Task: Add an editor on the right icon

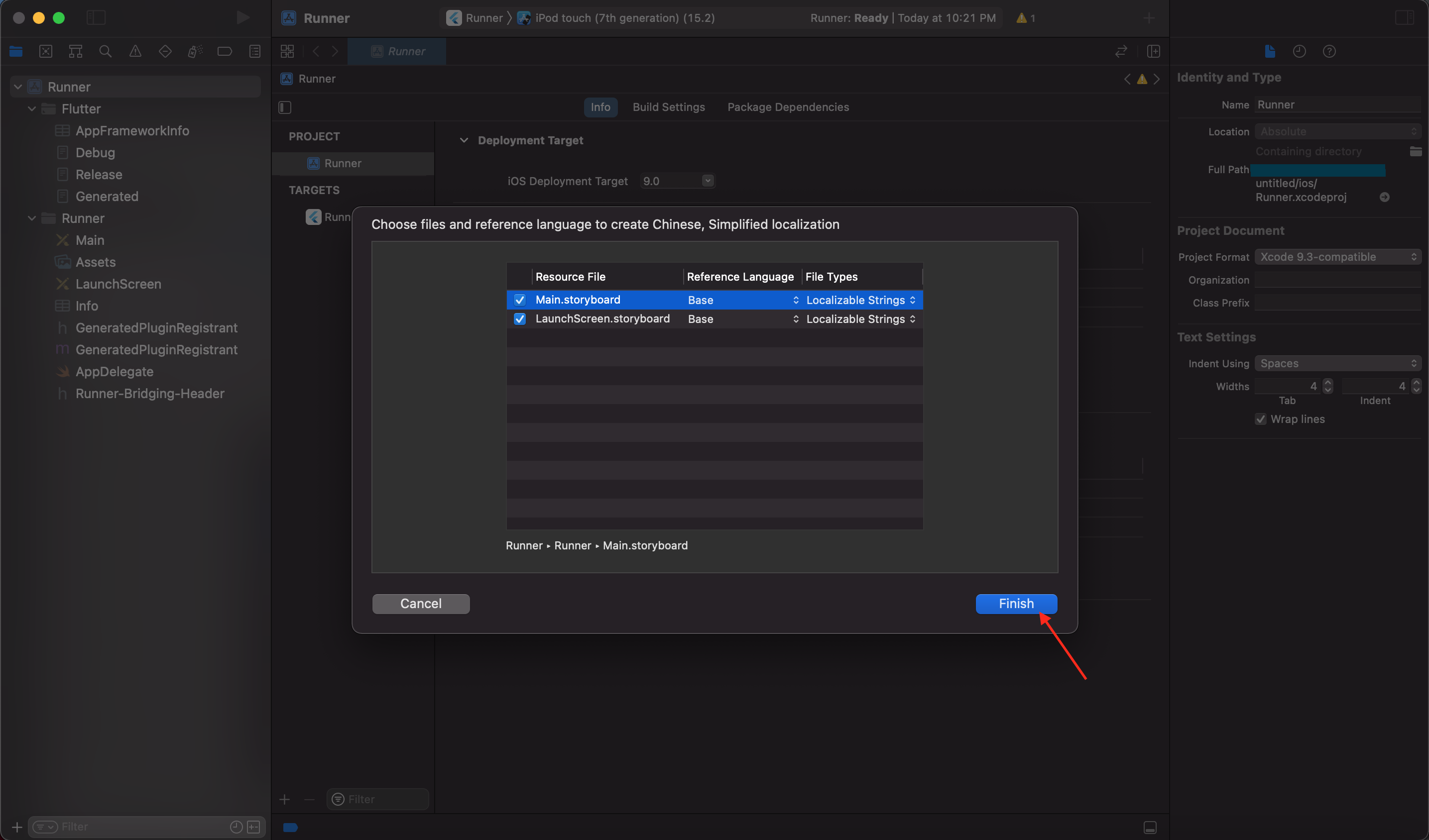Action: (1153, 52)
